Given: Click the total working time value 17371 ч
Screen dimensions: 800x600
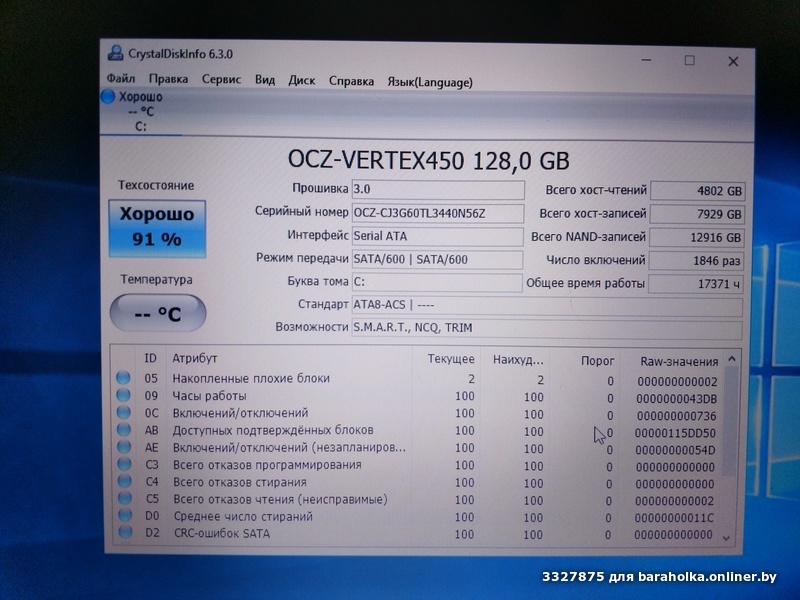Looking at the screenshot, I should [695, 284].
